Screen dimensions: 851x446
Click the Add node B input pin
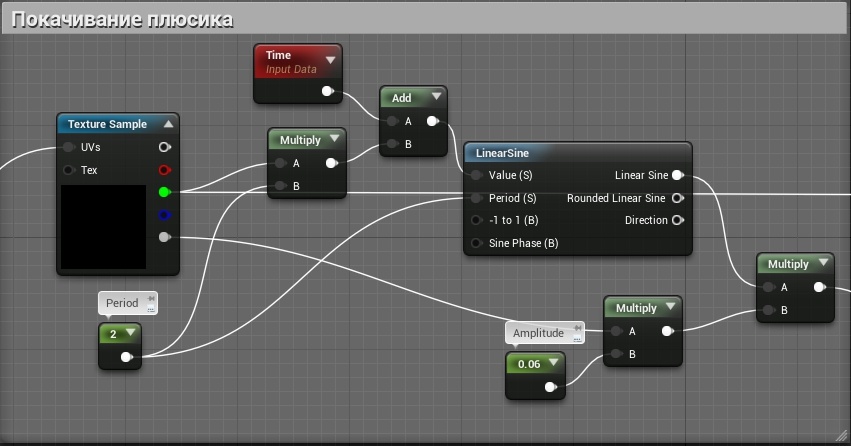pos(392,144)
